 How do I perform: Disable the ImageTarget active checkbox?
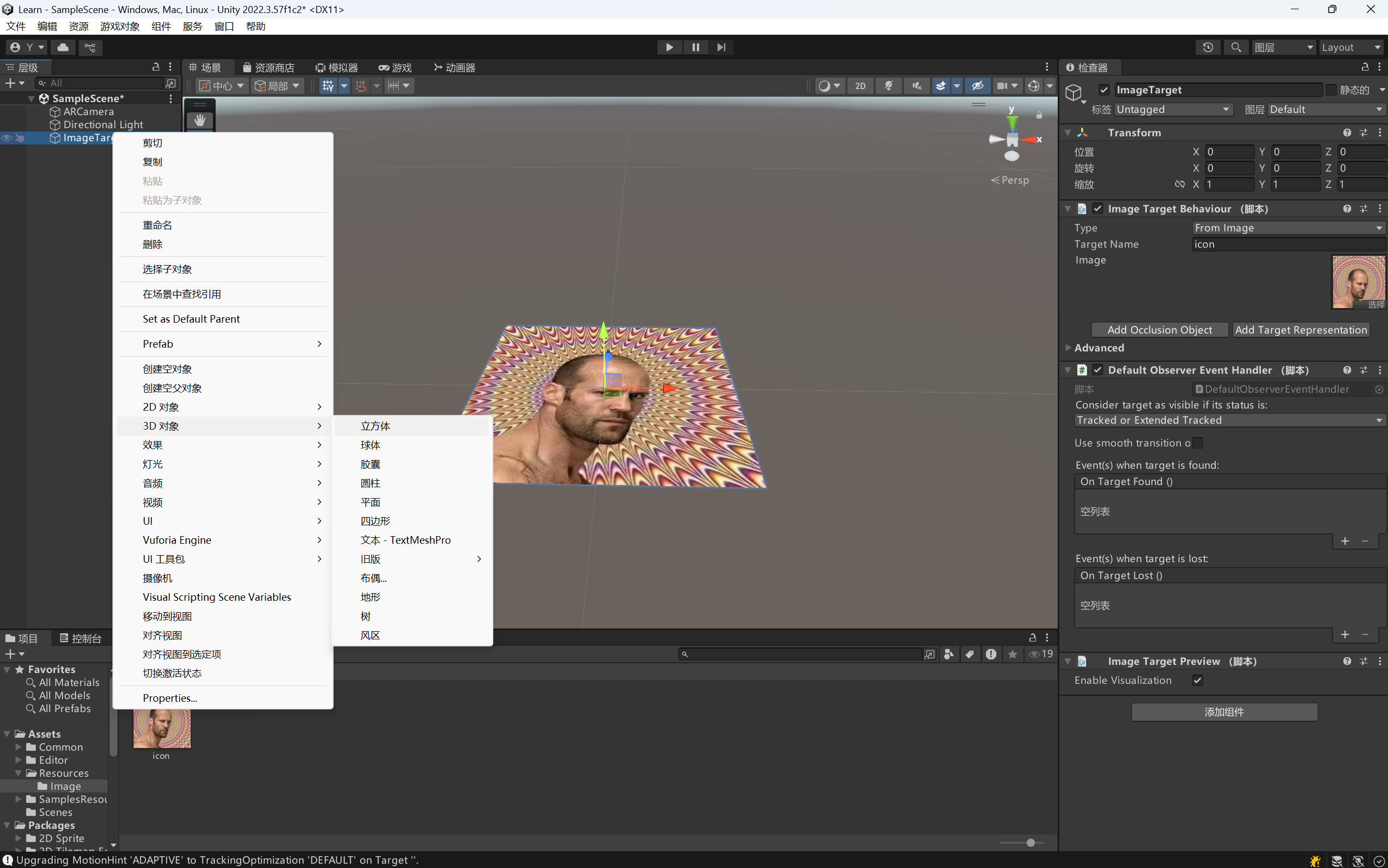click(x=1104, y=90)
